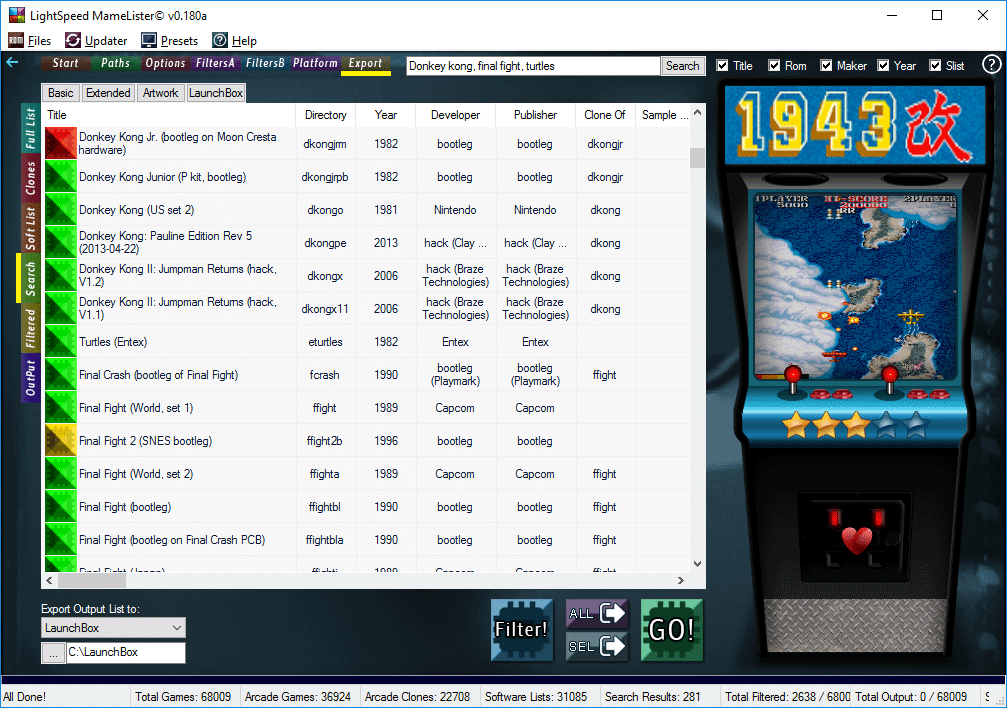This screenshot has height=708, width=1007.
Task: Sort the list by the Year column header
Action: [x=385, y=115]
